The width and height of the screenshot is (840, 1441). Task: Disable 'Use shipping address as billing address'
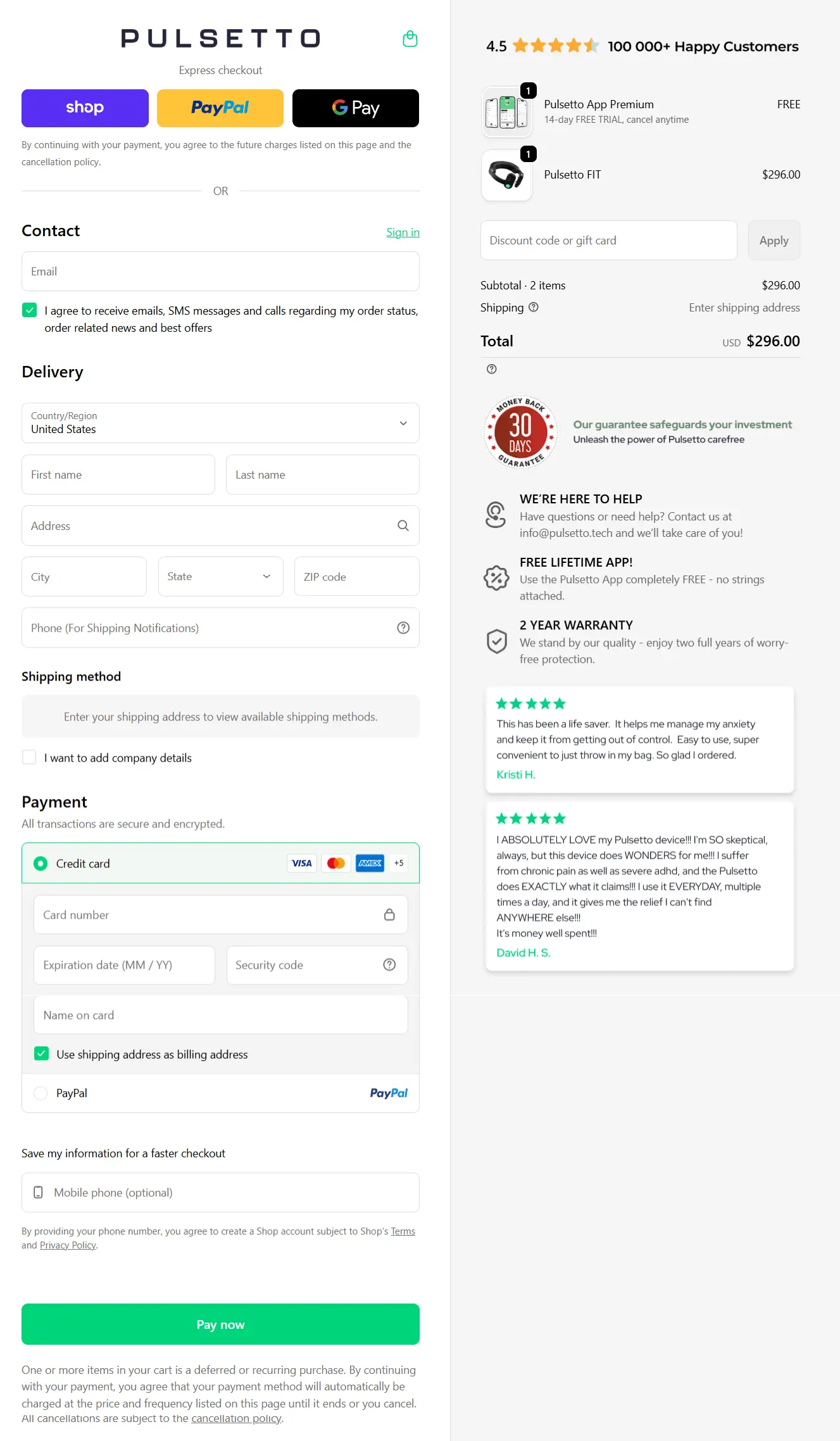[x=41, y=1053]
